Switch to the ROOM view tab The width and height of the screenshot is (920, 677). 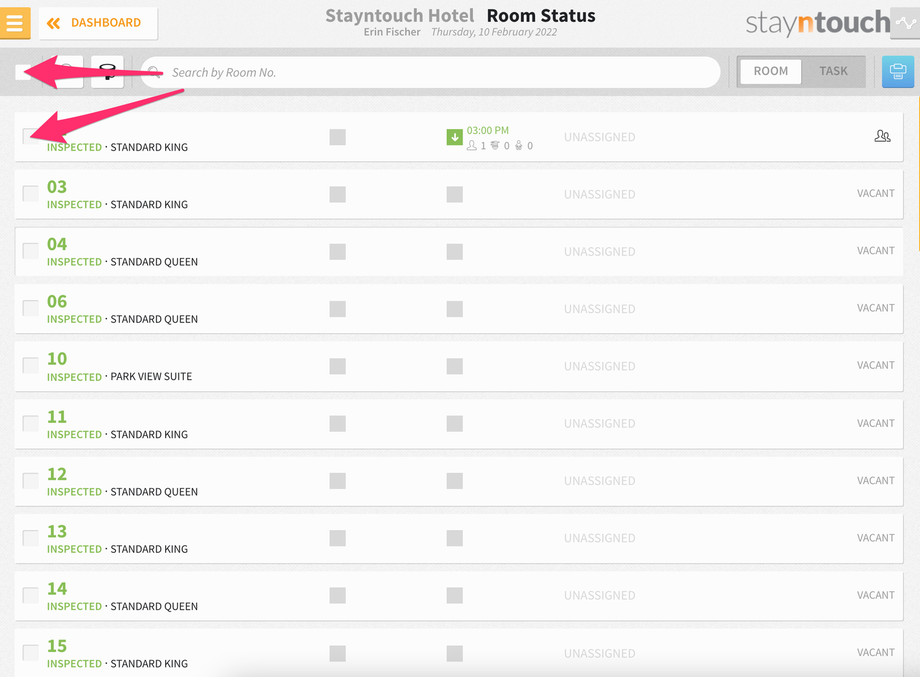tap(770, 71)
